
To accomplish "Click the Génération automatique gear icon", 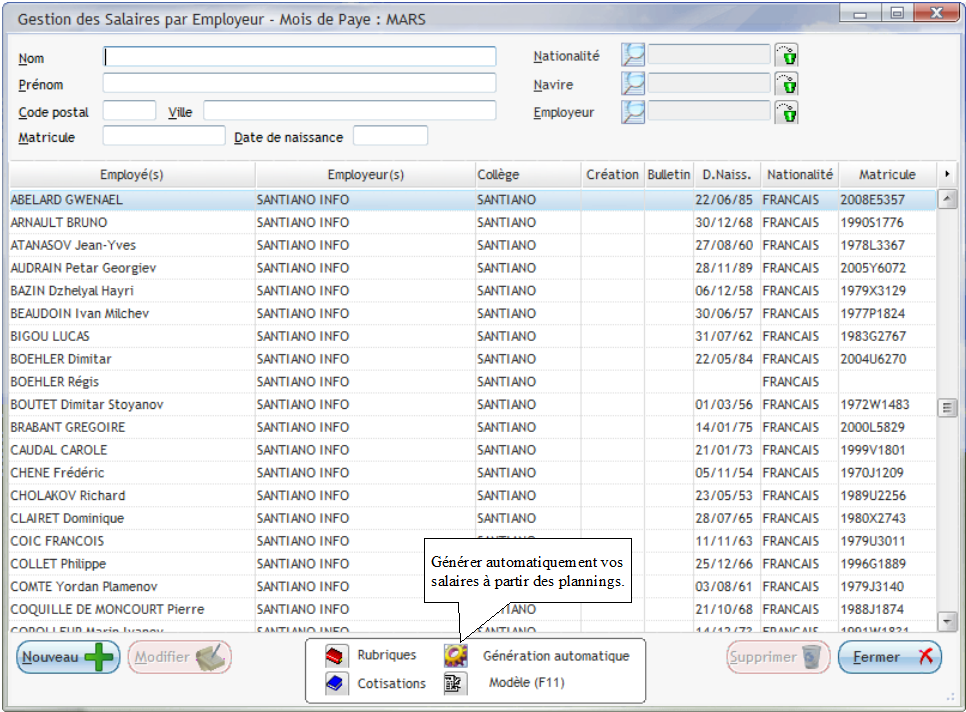I will pos(456,656).
